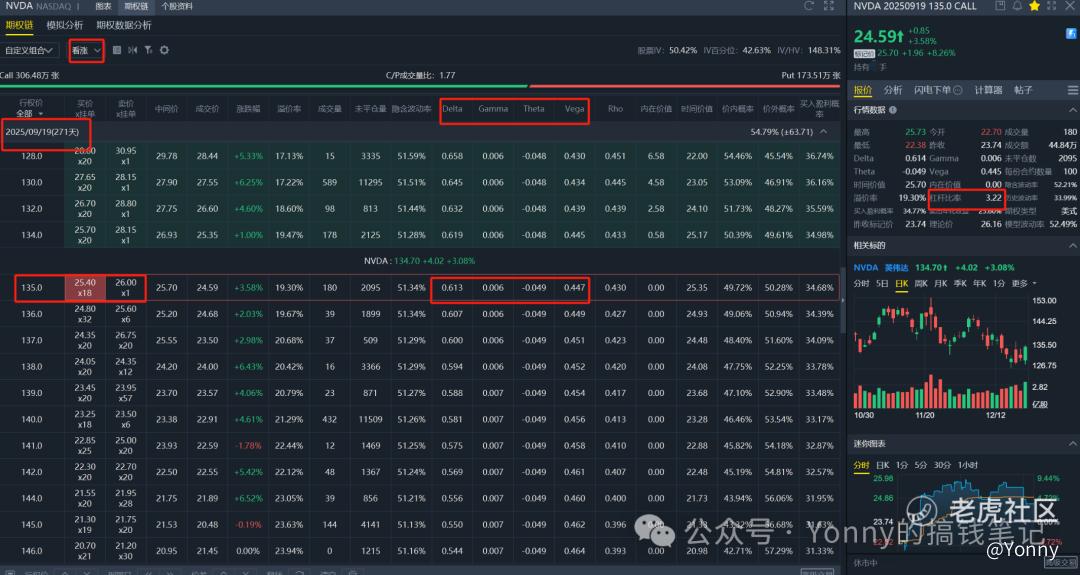Select the 146.0 strike row
1080x575 pixels.
coord(420,550)
